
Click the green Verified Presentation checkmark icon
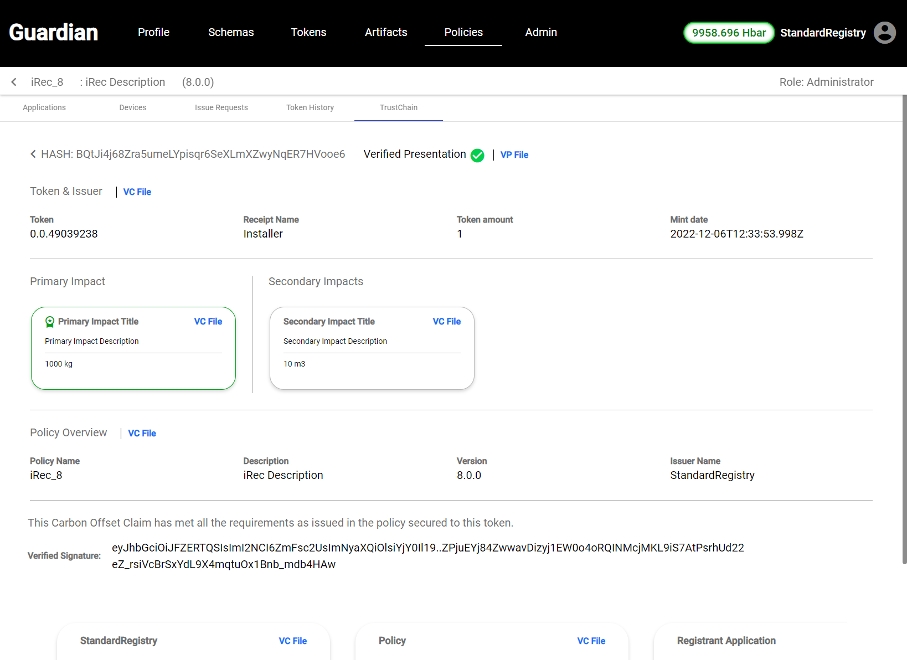(x=477, y=155)
